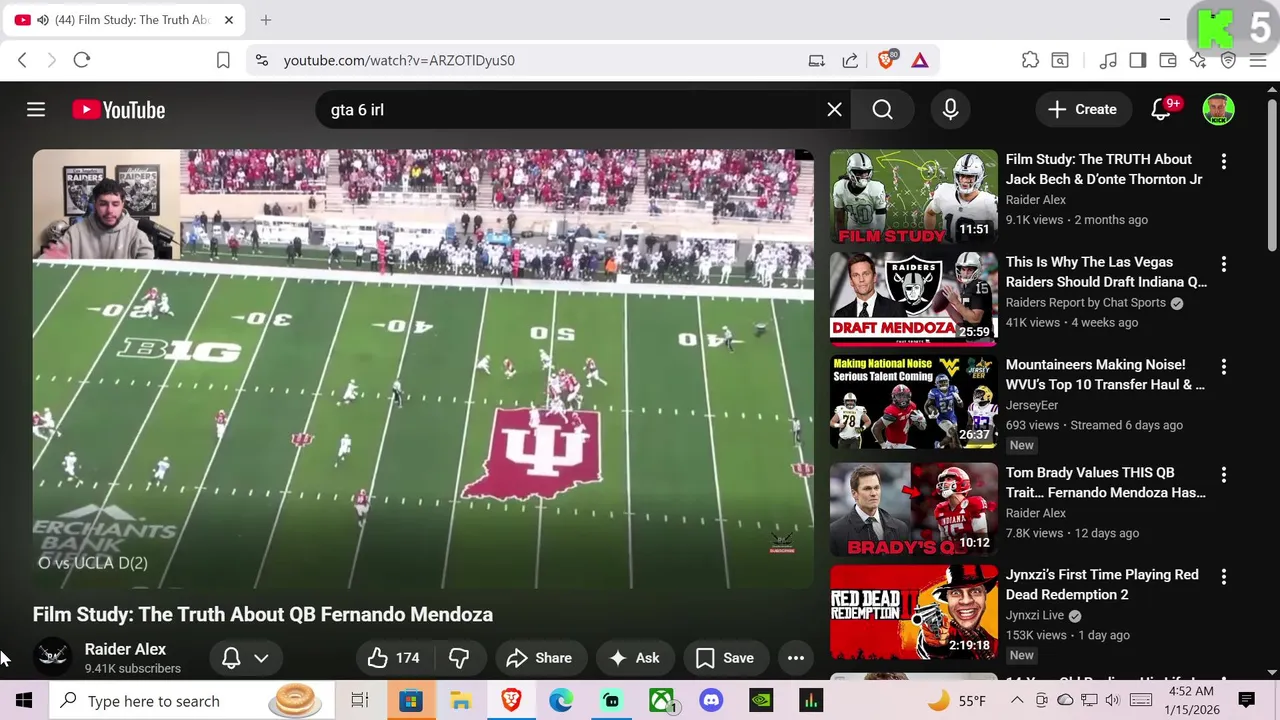Image resolution: width=1280 pixels, height=720 pixels.
Task: Ask about this video with Ask button
Action: point(635,658)
